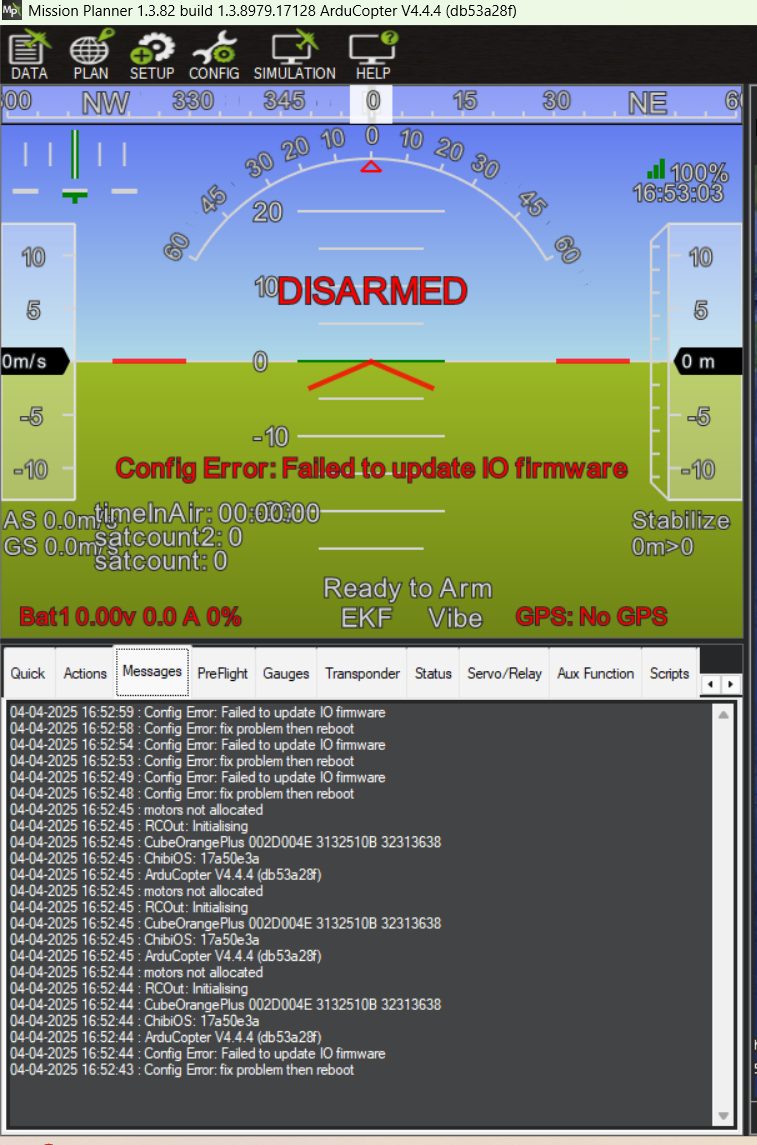The height and width of the screenshot is (1145, 757).
Task: Open the Scripts tab
Action: click(669, 673)
